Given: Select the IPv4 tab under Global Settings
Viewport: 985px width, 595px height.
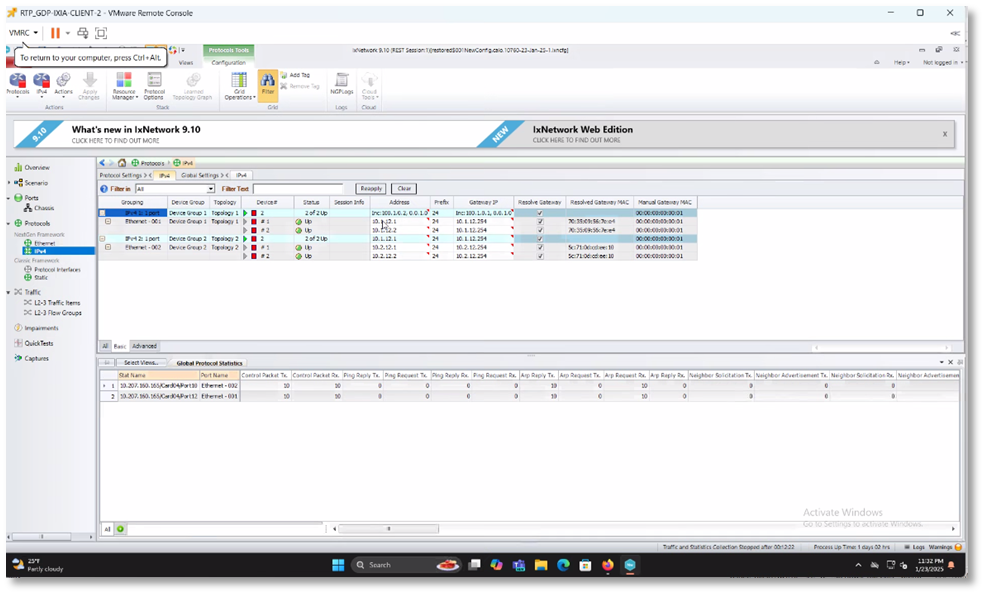Looking at the screenshot, I should 241,175.
